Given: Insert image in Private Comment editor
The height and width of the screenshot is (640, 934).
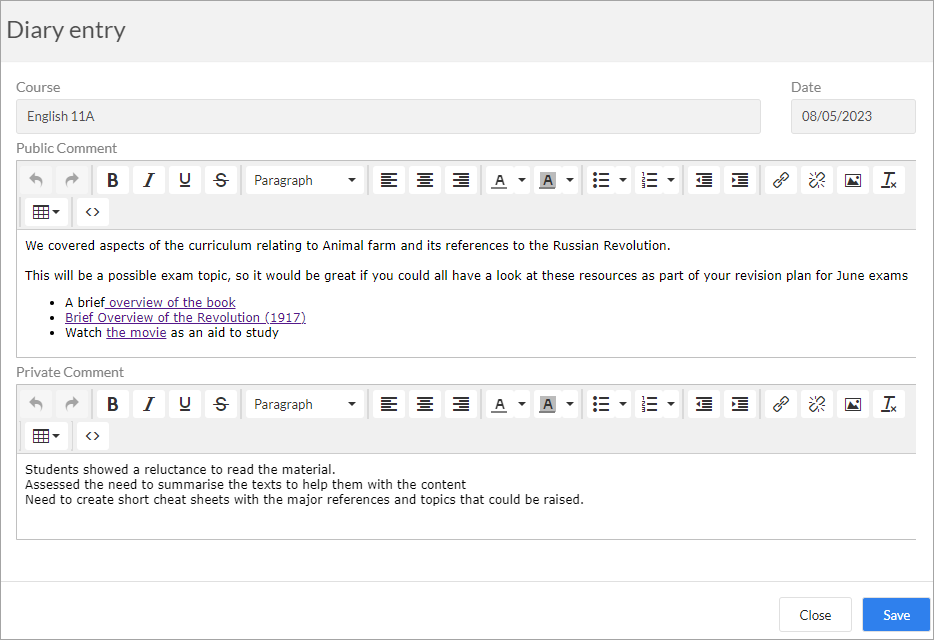Looking at the screenshot, I should pos(853,404).
